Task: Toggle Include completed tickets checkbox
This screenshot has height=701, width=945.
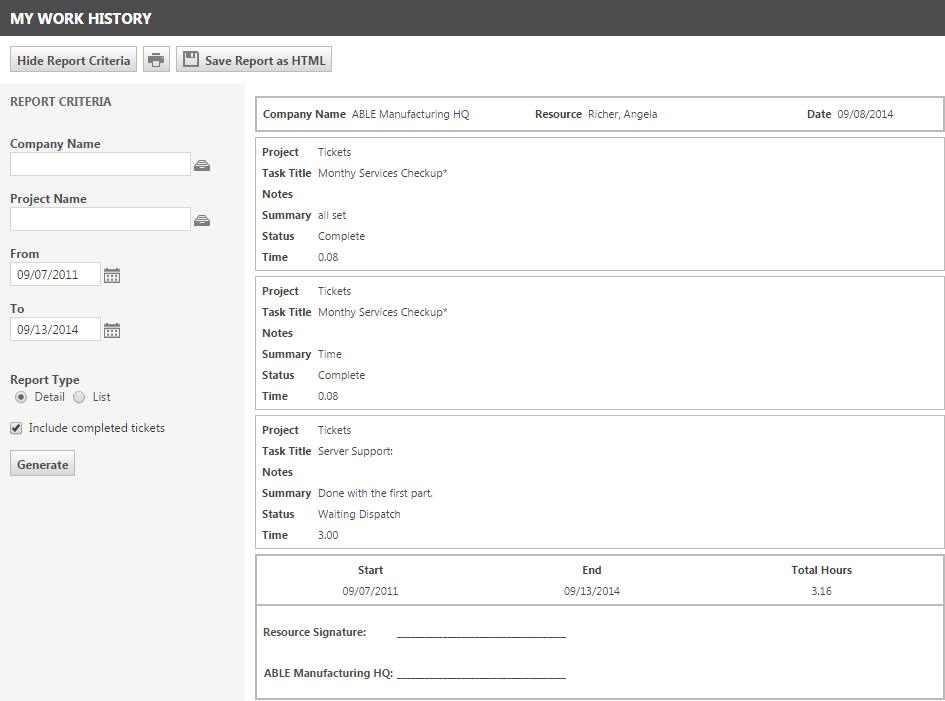Action: [16, 428]
